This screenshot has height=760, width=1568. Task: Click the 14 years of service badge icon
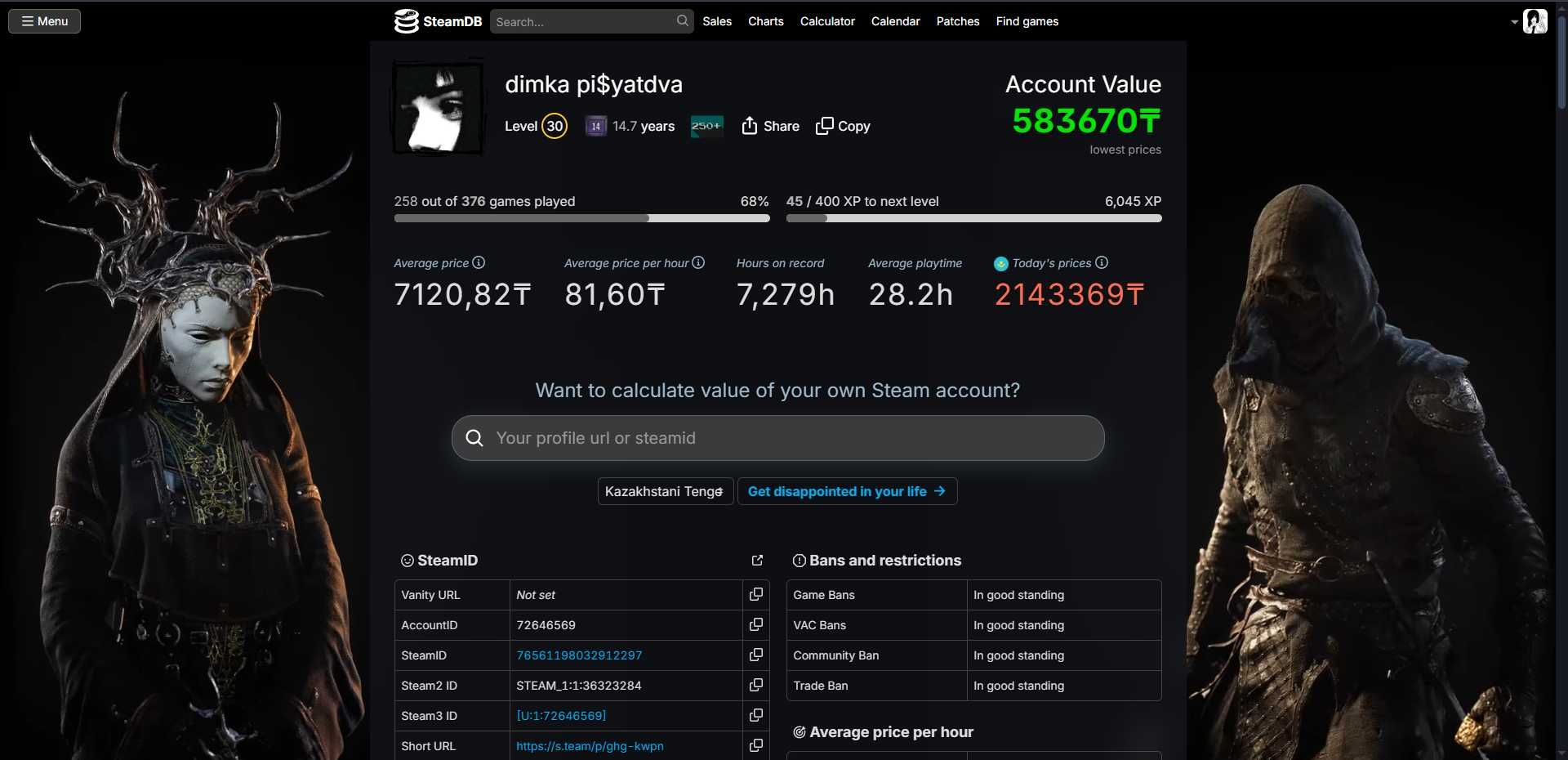pyautogui.click(x=595, y=126)
